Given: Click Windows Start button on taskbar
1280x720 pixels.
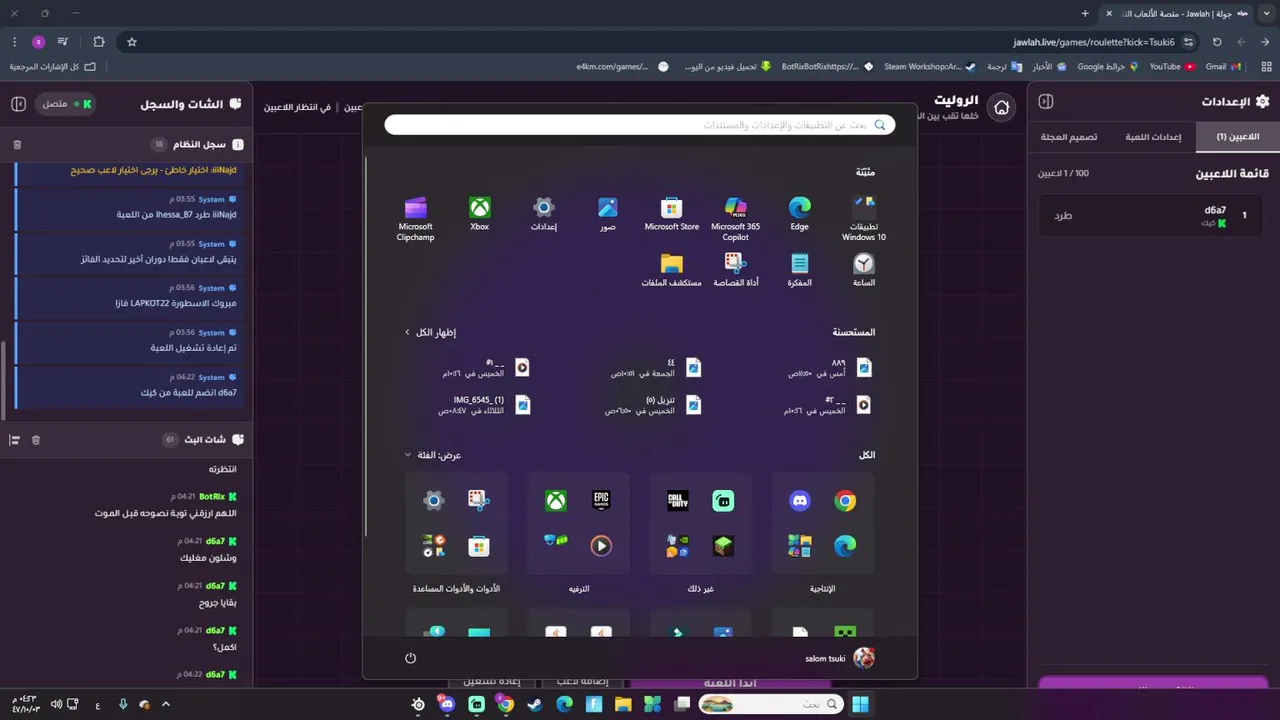Looking at the screenshot, I should (x=860, y=705).
